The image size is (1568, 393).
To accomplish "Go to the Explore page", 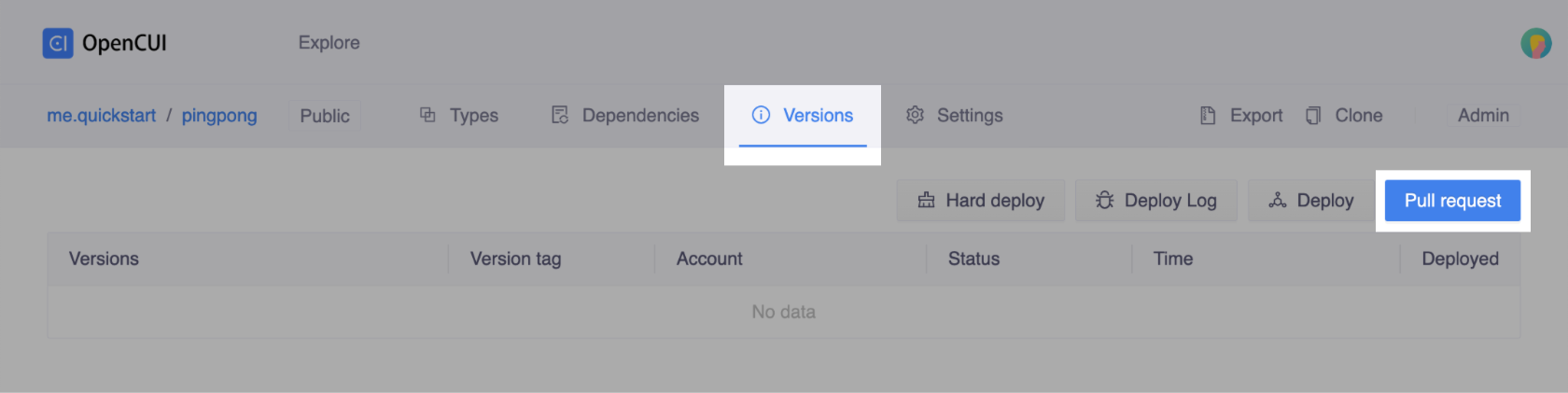I will click(329, 43).
